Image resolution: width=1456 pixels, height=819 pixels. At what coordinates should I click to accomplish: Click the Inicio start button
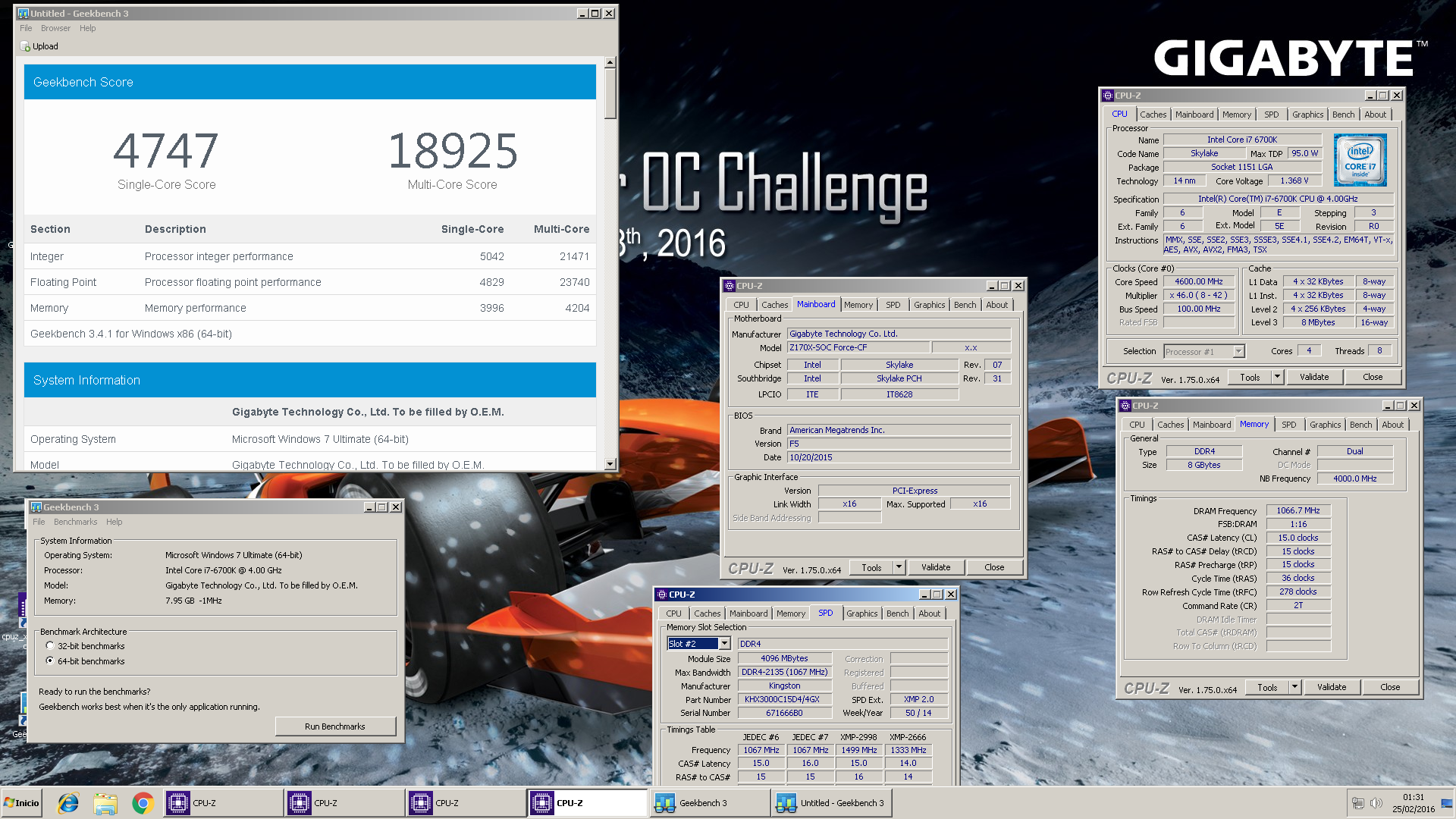tap(20, 803)
